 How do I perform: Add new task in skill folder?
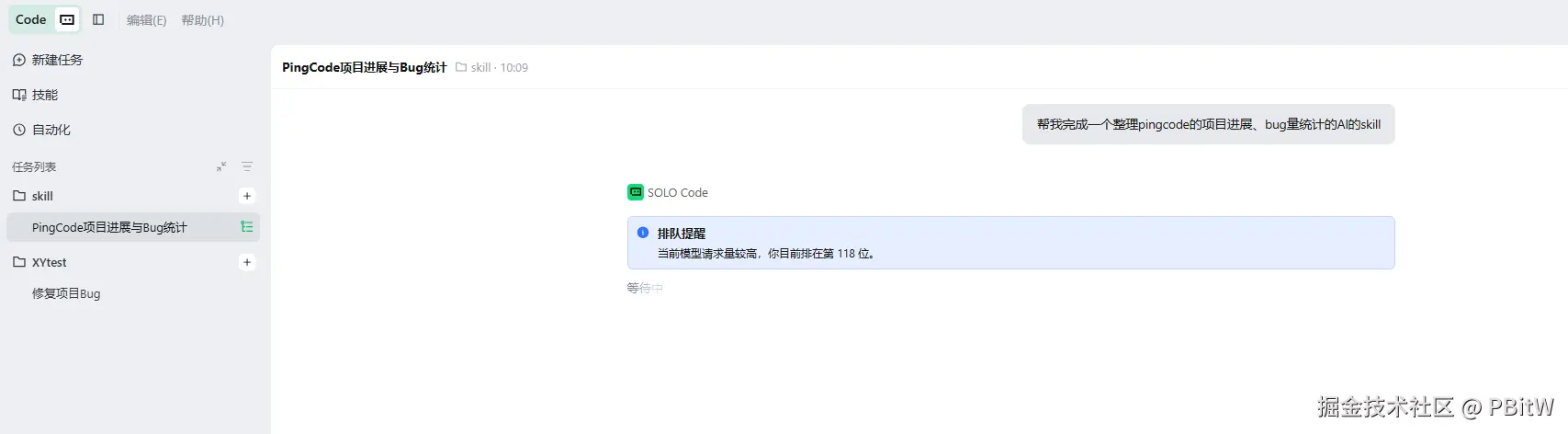click(x=247, y=196)
